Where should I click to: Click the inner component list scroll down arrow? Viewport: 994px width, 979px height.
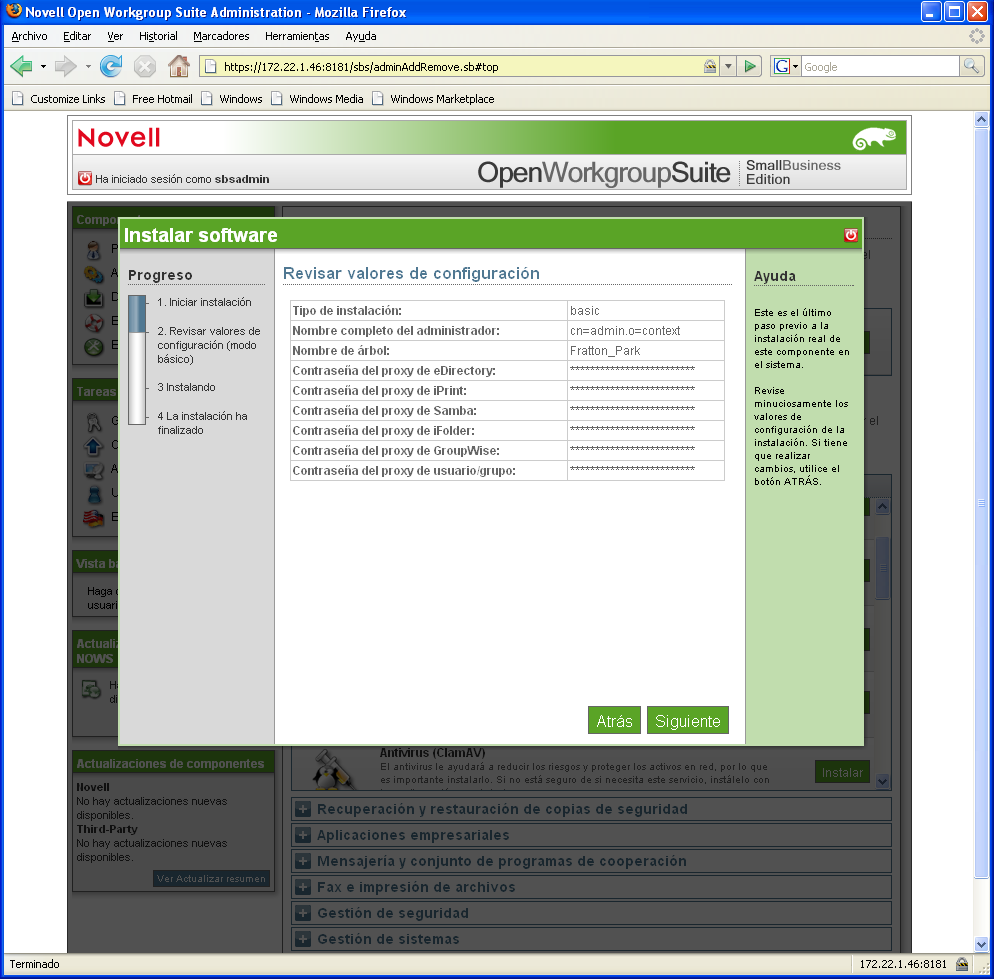coord(882,782)
